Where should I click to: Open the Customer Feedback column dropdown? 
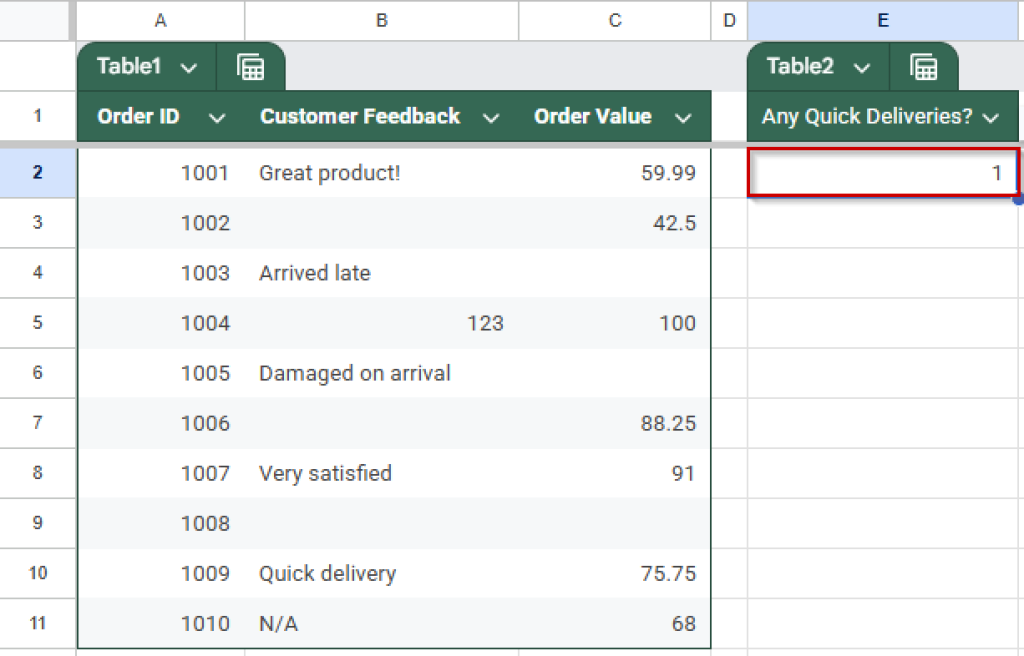(x=491, y=116)
